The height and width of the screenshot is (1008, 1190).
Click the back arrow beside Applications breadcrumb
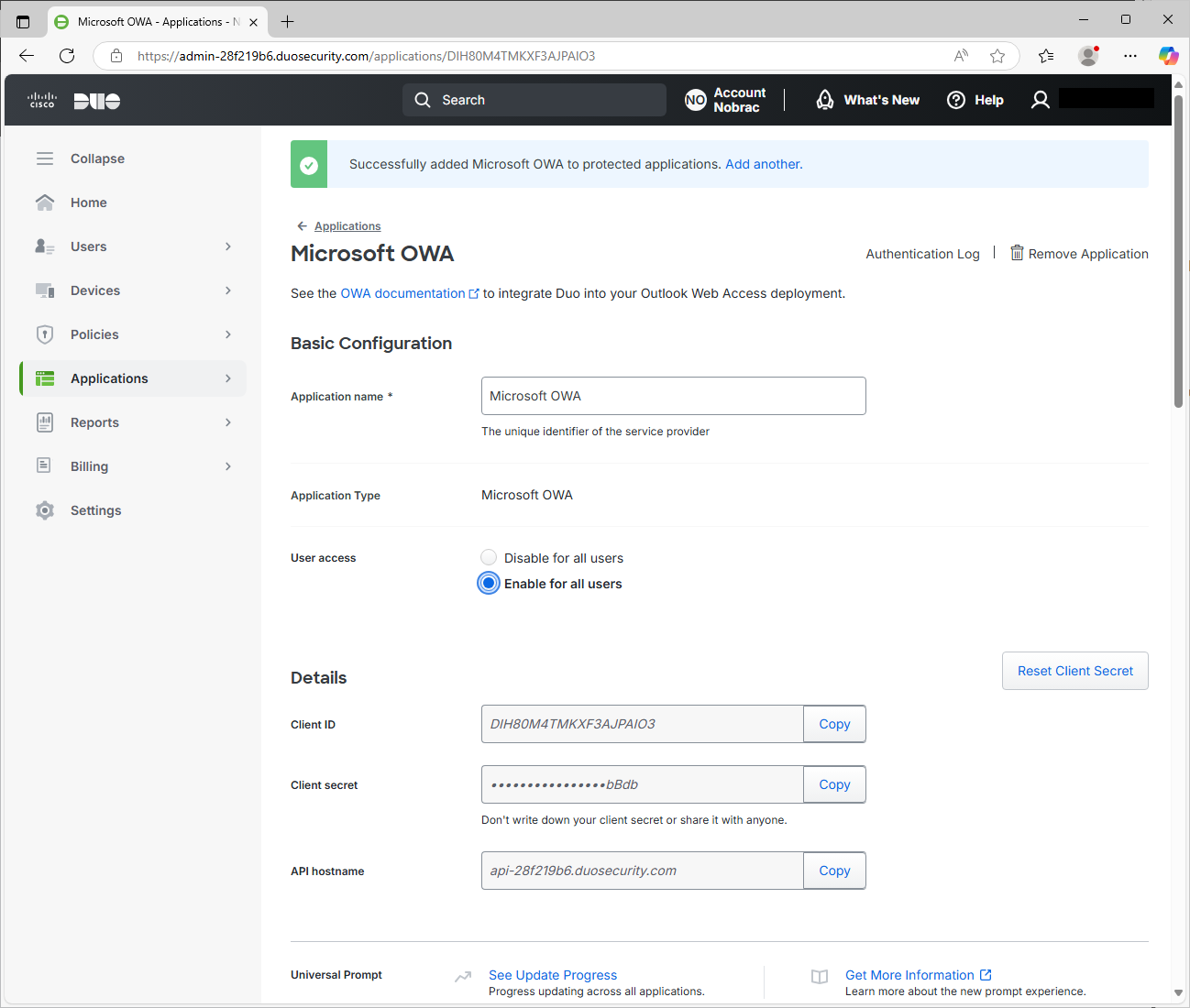point(302,226)
